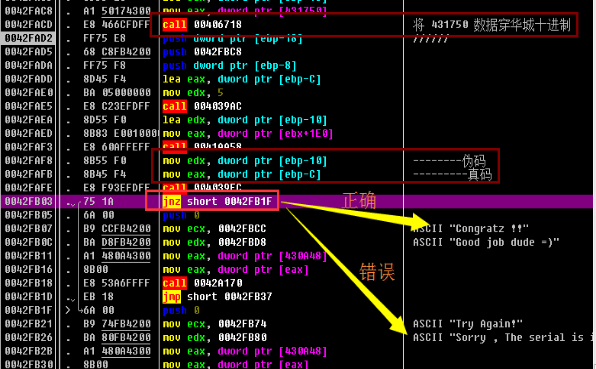Click mov eax, [eax] at address 0042FB16
The image size is (596, 369).
[x=236, y=269]
